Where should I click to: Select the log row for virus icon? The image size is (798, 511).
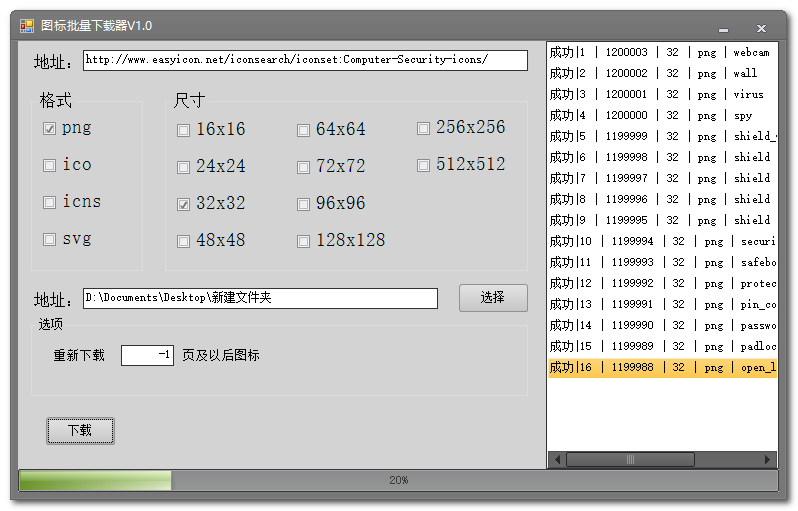click(x=661, y=94)
